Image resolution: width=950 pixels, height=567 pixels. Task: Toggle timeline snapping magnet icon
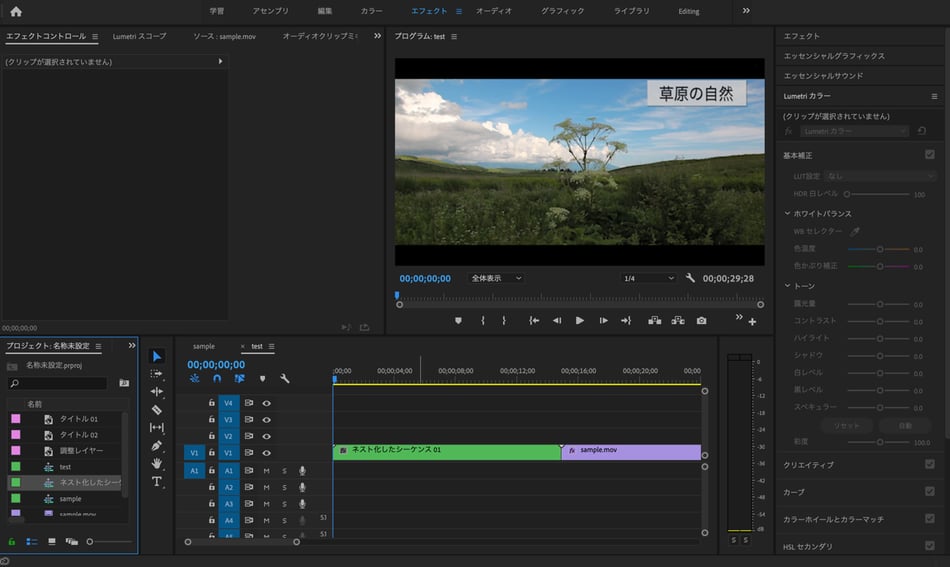point(217,379)
